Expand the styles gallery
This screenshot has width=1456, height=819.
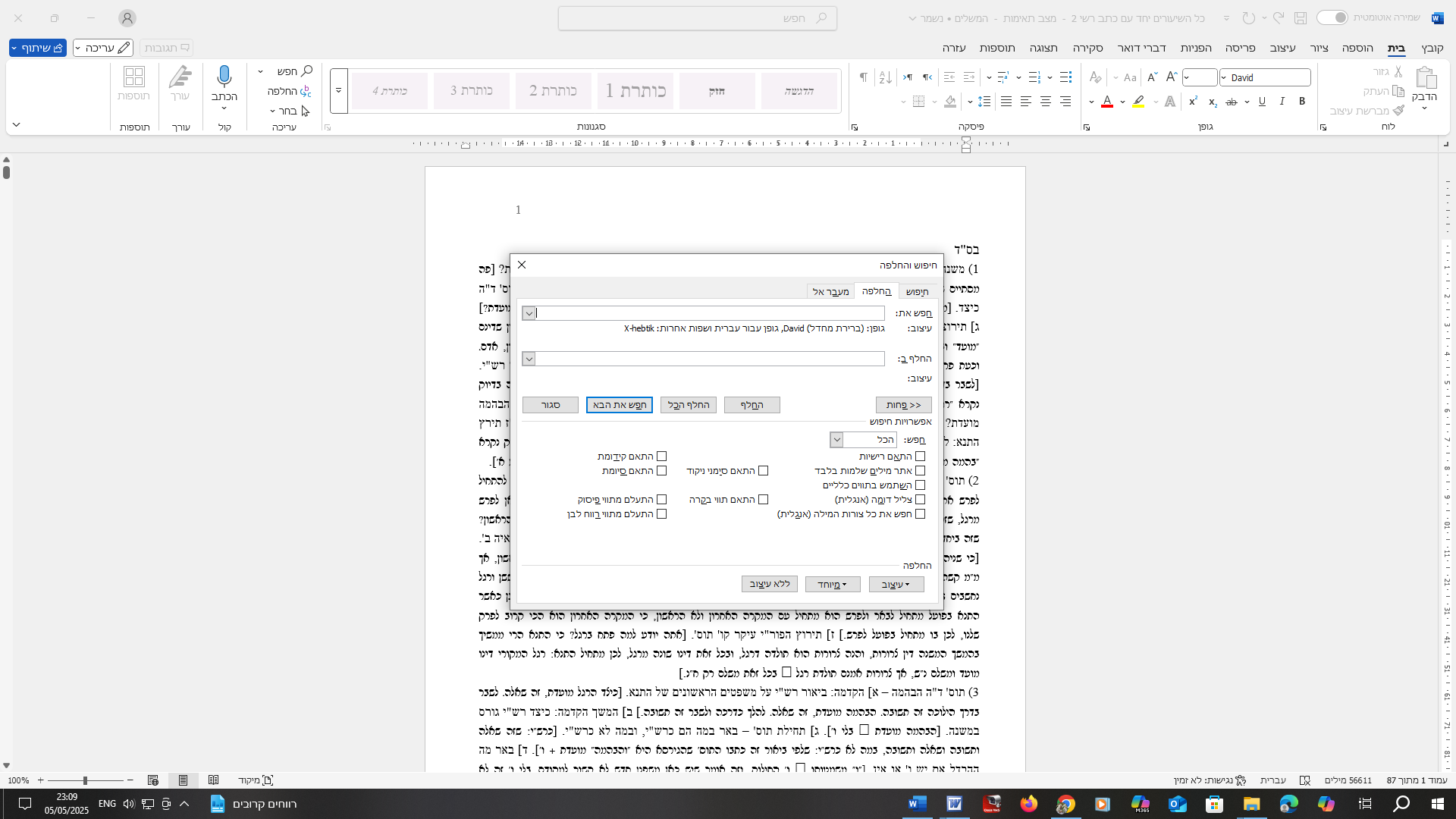338,91
